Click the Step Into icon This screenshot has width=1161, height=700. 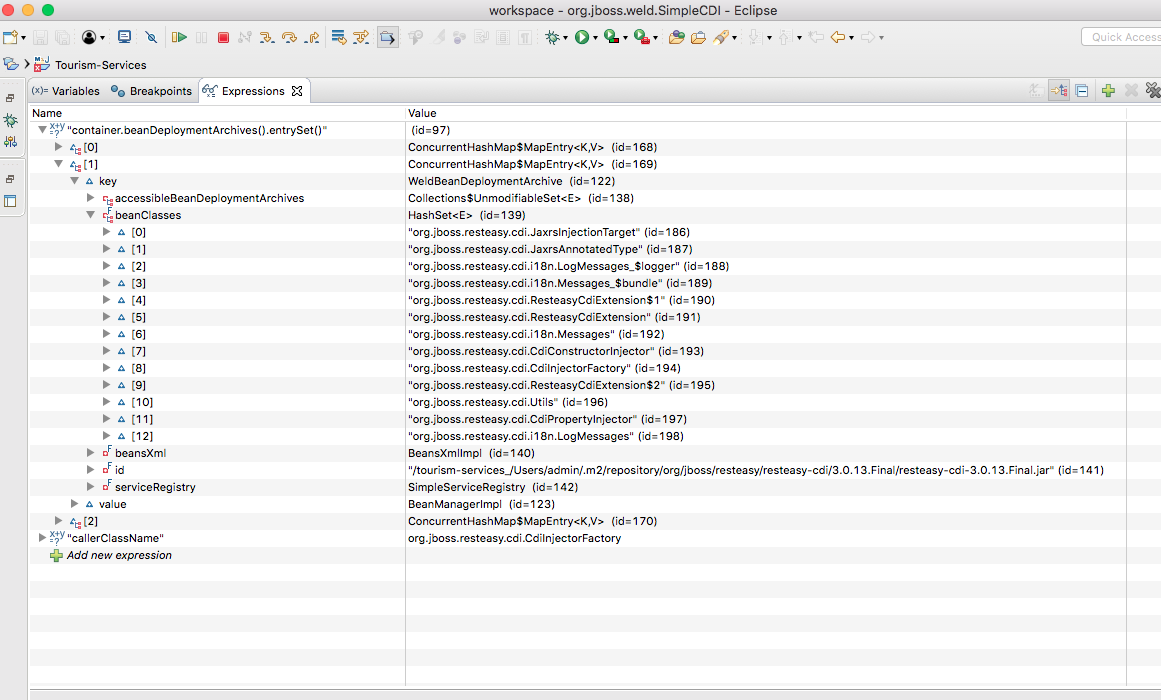pyautogui.click(x=267, y=37)
